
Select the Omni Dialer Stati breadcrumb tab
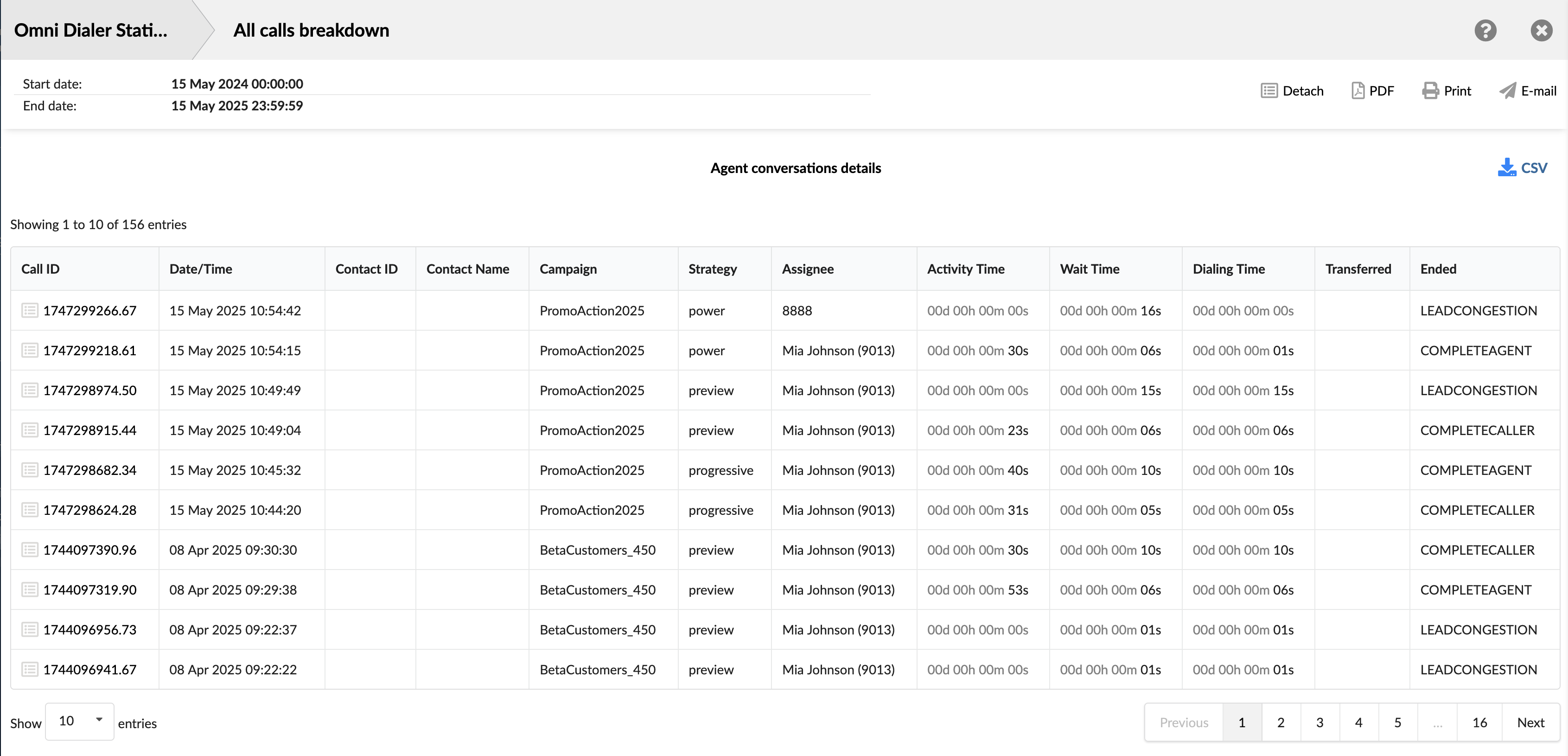[90, 30]
